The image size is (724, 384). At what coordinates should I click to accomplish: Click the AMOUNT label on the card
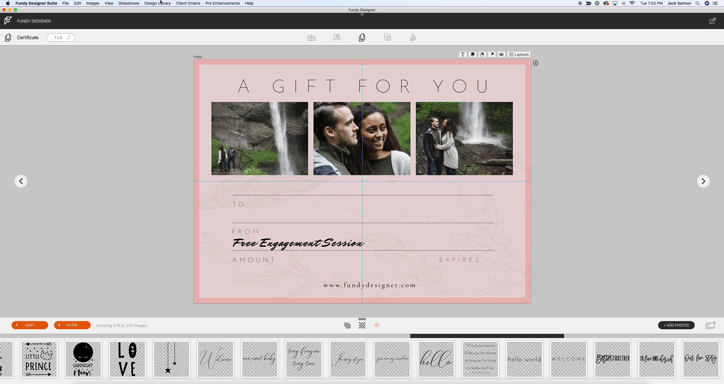point(253,260)
